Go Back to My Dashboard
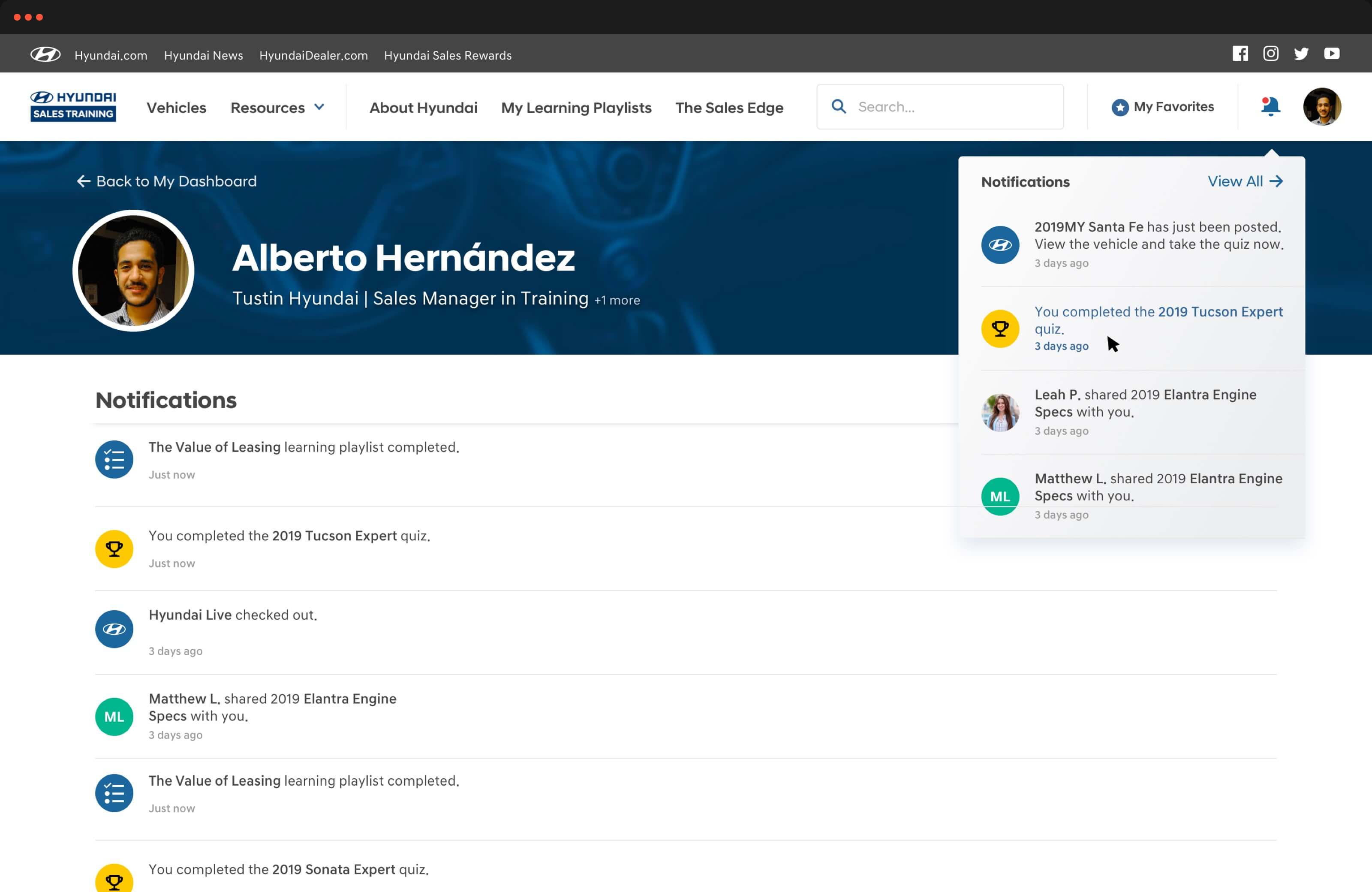1372x892 pixels. tap(167, 181)
